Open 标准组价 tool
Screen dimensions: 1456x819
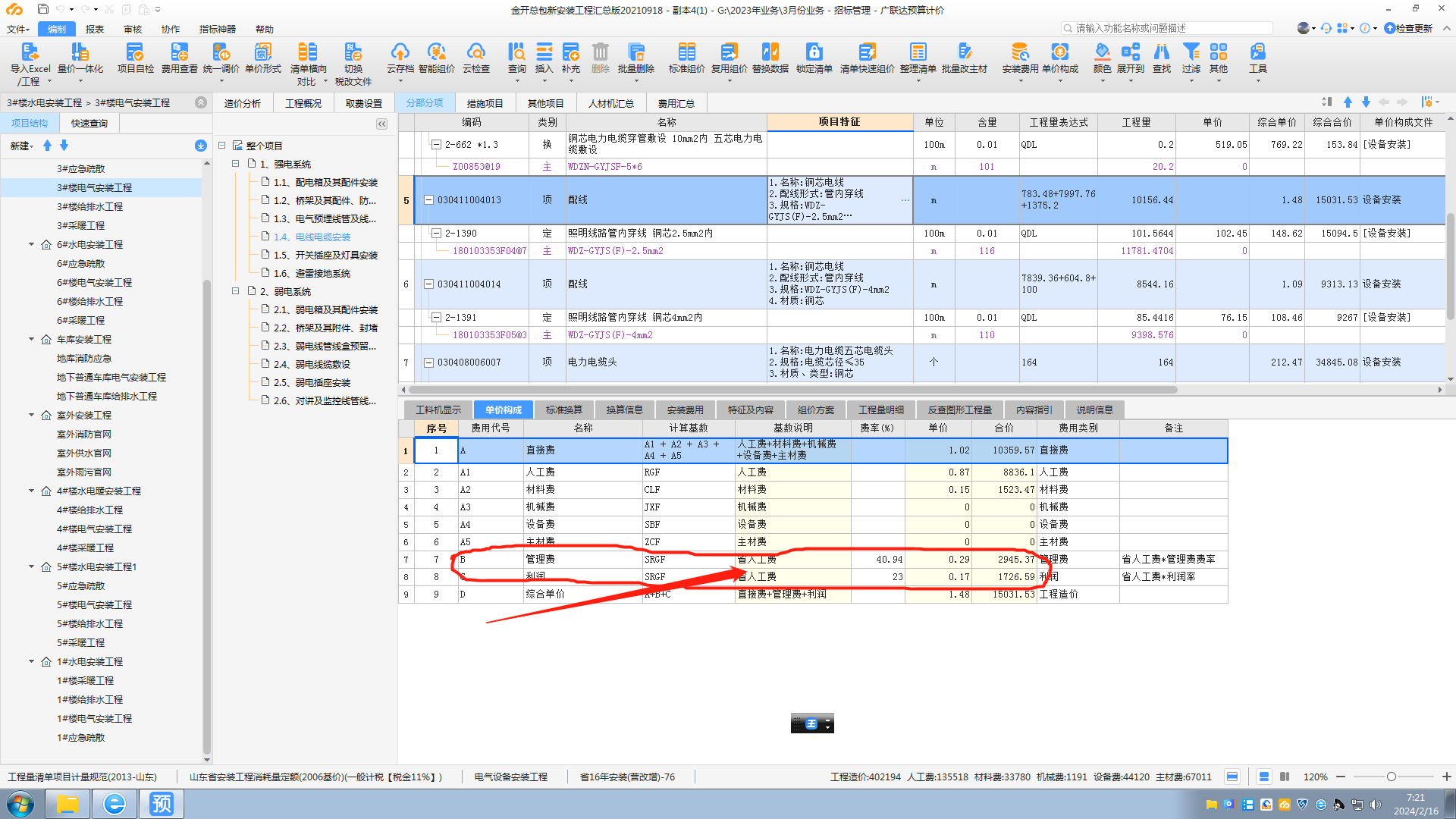click(686, 52)
